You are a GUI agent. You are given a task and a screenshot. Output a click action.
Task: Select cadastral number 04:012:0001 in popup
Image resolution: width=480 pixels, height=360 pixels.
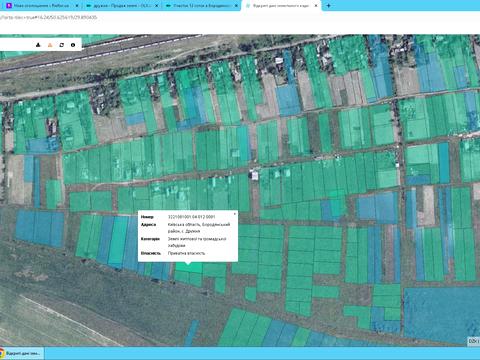pyautogui.click(x=191, y=217)
